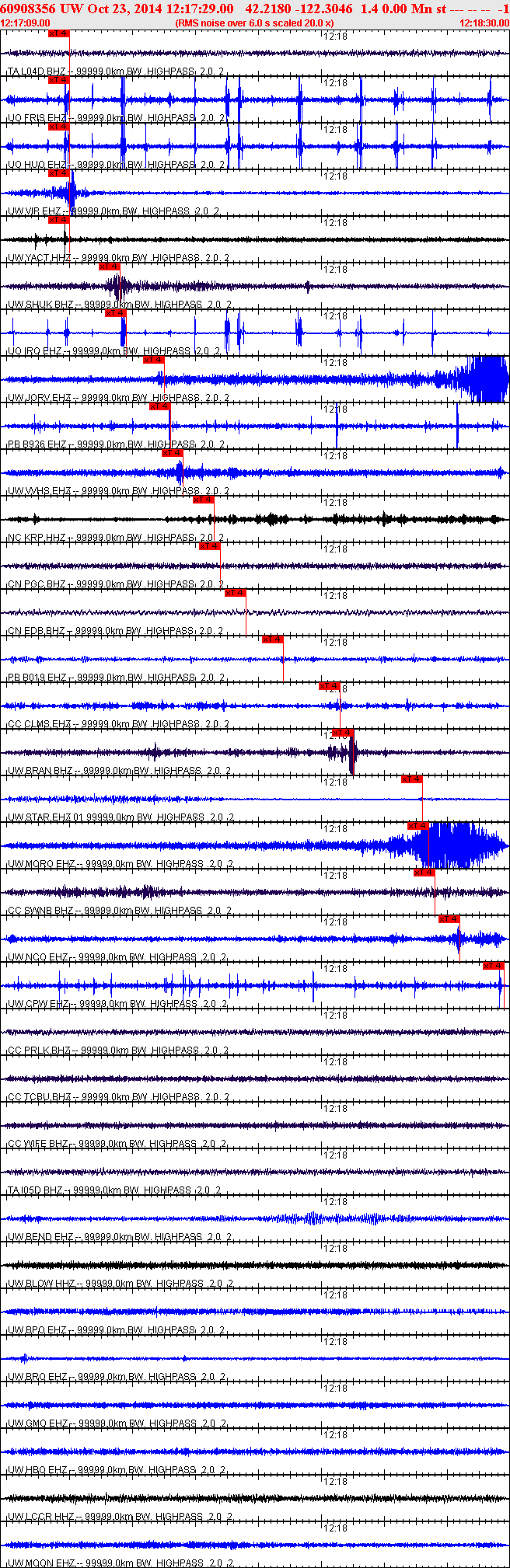The width and height of the screenshot is (510, 1568).
Task: Select the UW MORO EHZ station label
Action: [x=40, y=864]
